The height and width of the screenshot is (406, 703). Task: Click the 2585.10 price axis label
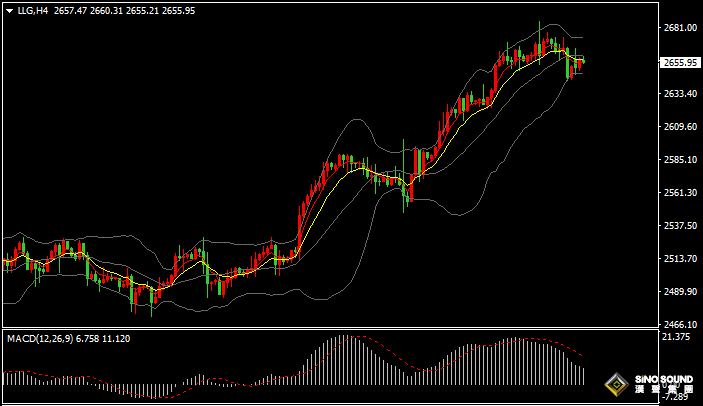(680, 160)
